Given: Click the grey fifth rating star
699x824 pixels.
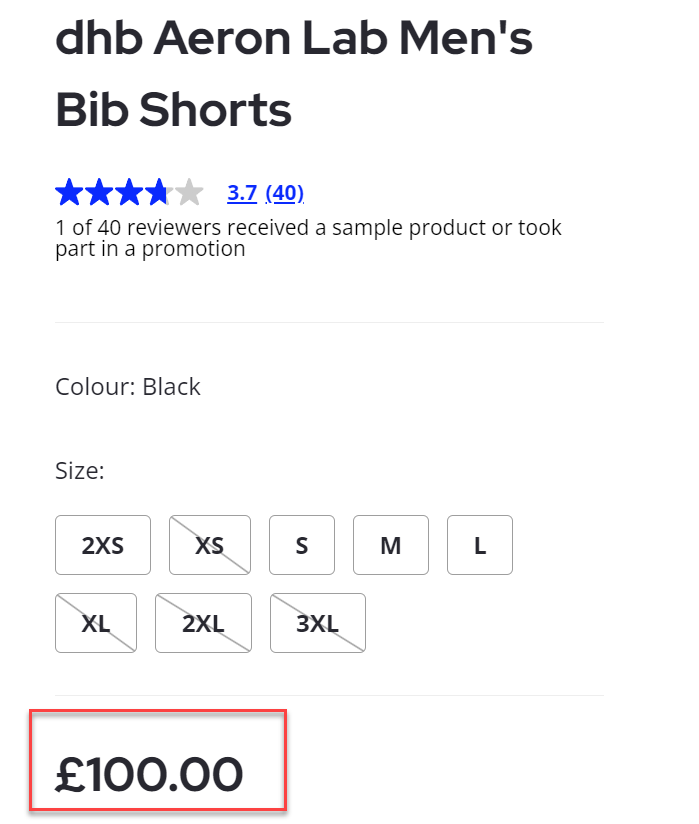Looking at the screenshot, I should tap(189, 192).
